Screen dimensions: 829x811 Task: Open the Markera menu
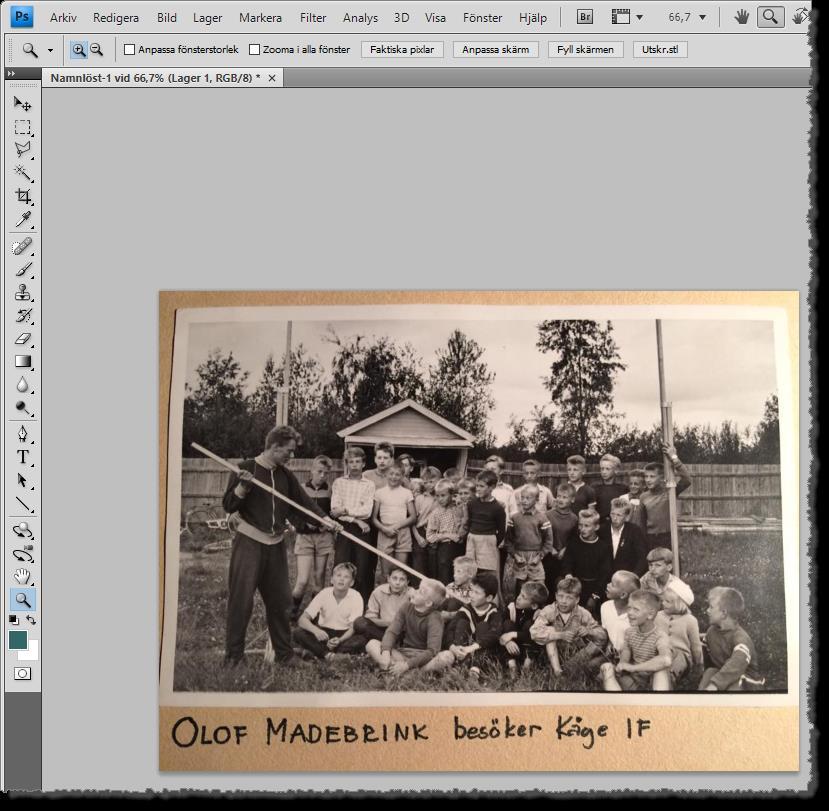(x=260, y=18)
